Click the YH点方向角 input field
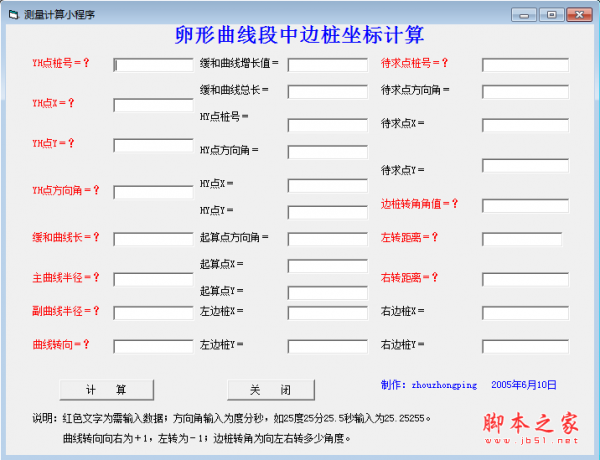 point(153,192)
